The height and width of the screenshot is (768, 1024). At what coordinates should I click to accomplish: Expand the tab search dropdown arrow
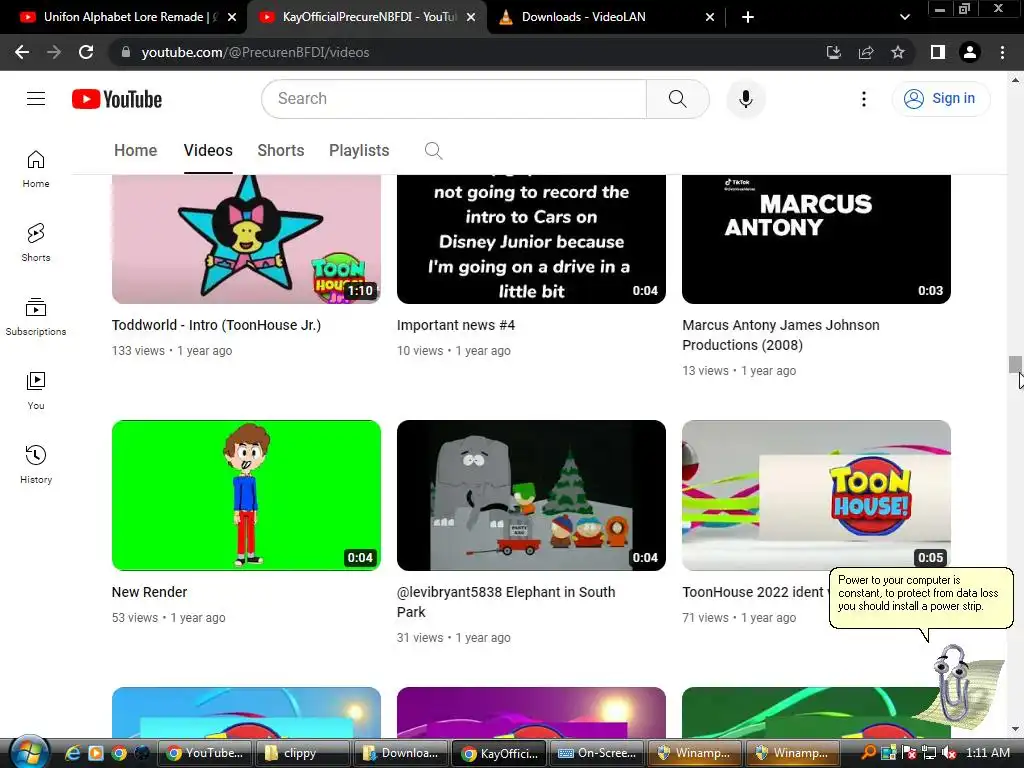904,17
